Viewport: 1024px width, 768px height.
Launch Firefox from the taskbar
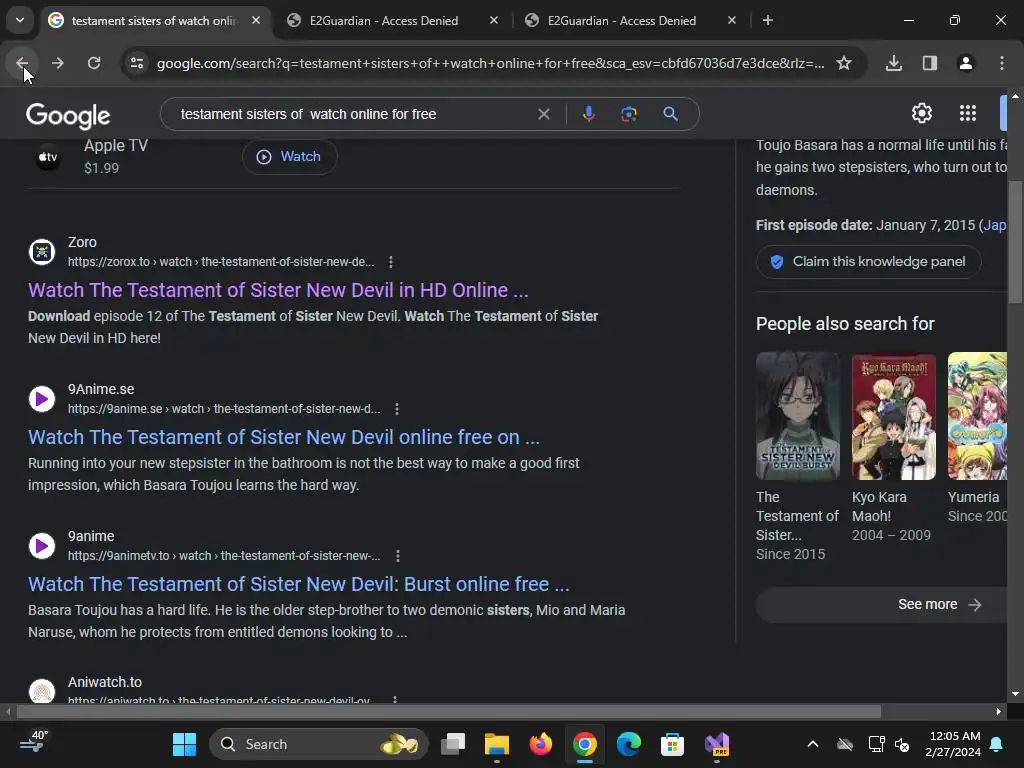pyautogui.click(x=540, y=744)
